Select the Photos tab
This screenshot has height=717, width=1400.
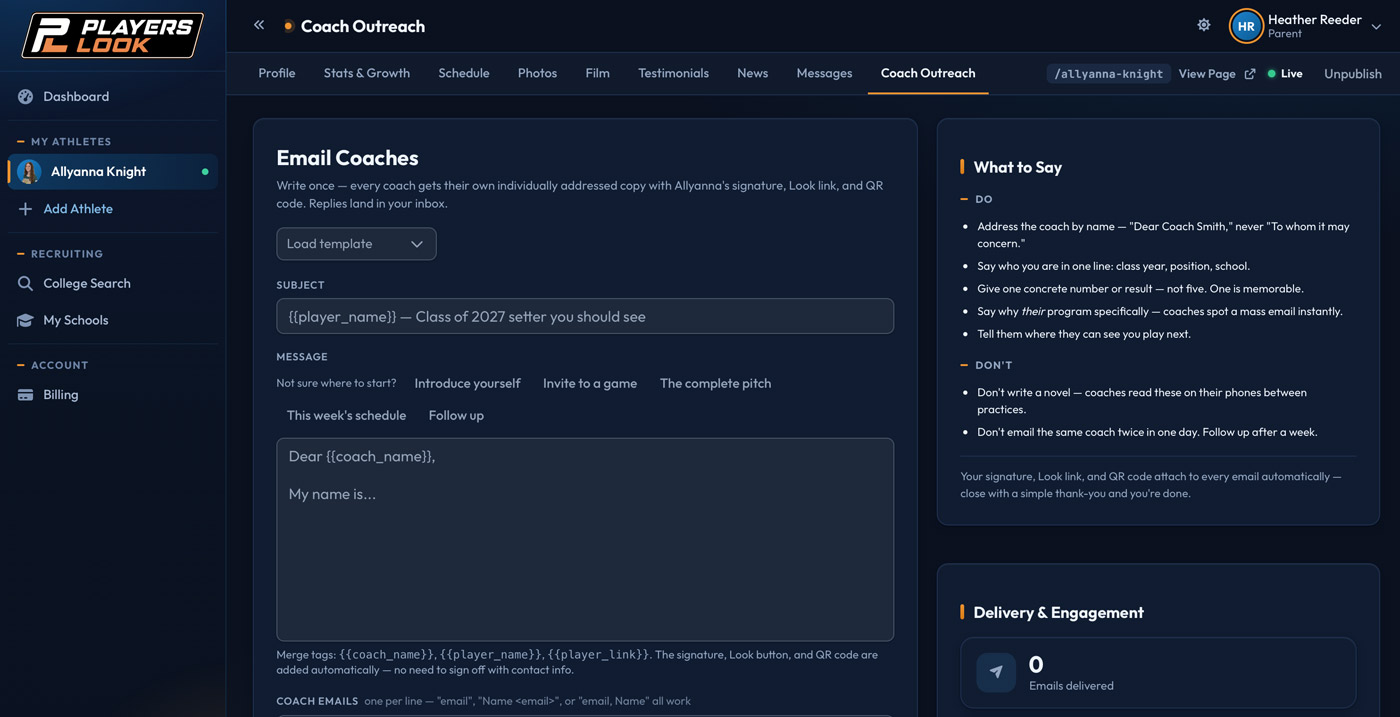pyautogui.click(x=537, y=73)
